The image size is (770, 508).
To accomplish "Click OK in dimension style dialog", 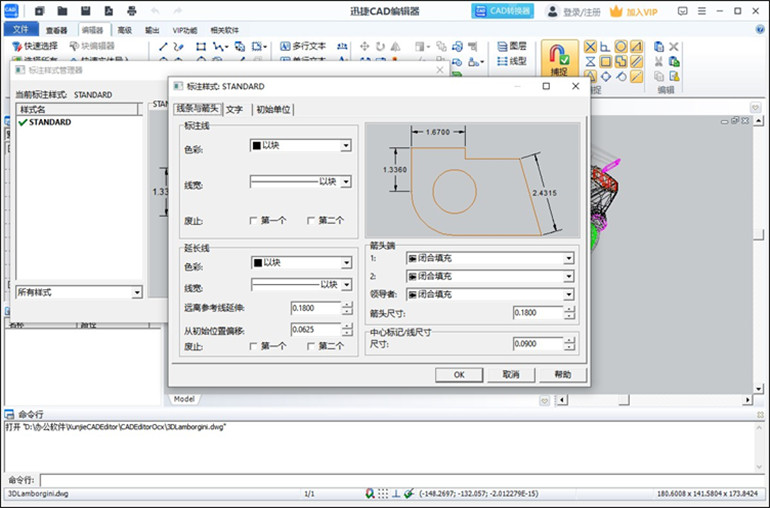I will (459, 375).
